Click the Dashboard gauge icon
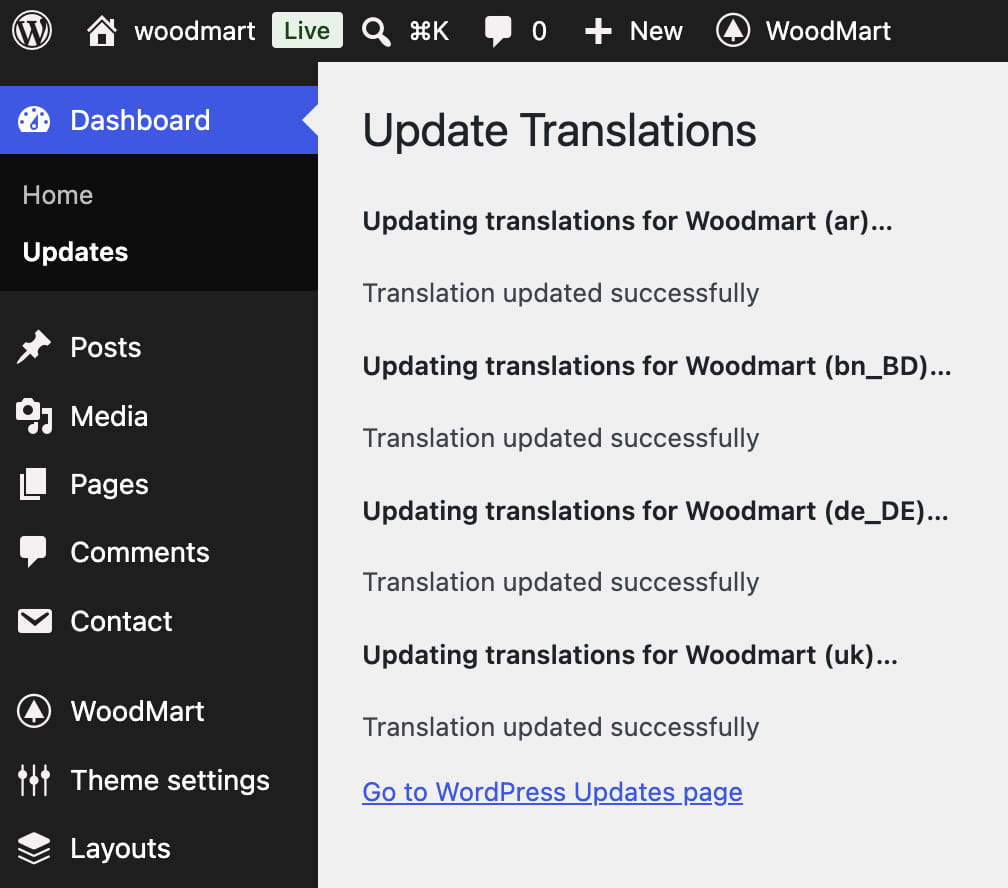 (x=33, y=120)
